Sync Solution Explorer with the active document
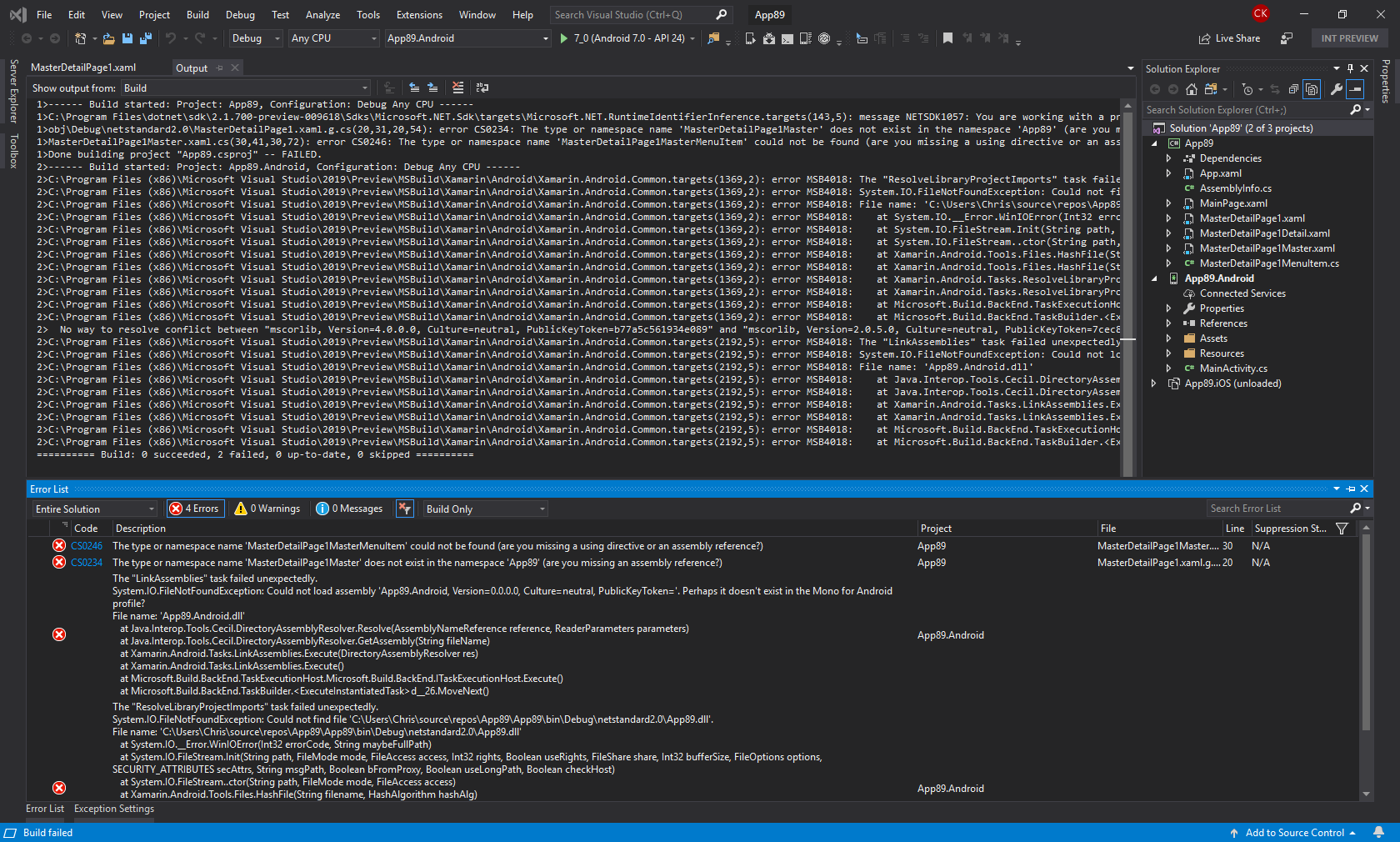Screen dimensions: 1400x842 (1276, 89)
